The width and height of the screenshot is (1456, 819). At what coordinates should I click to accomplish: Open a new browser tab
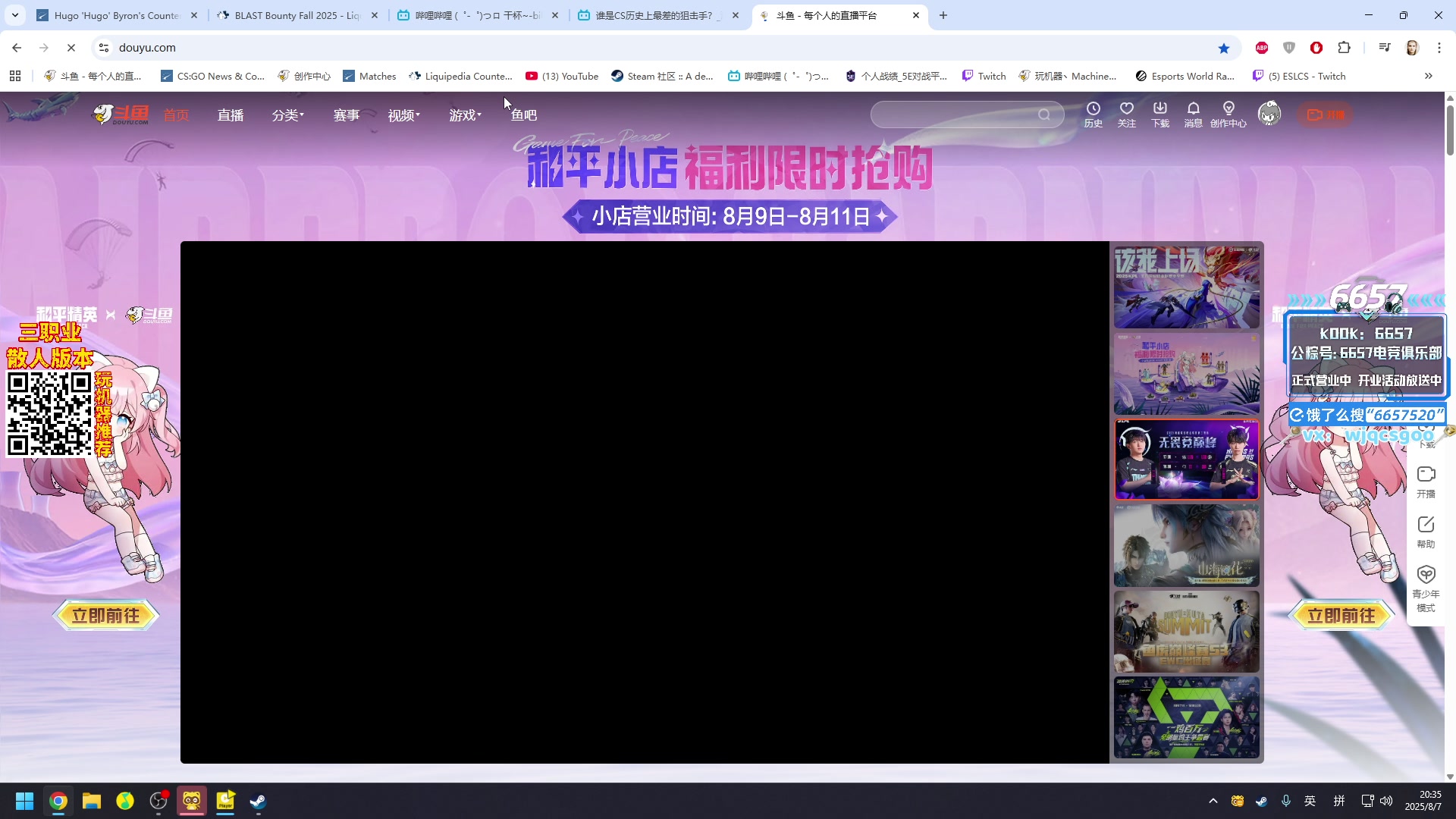click(943, 15)
